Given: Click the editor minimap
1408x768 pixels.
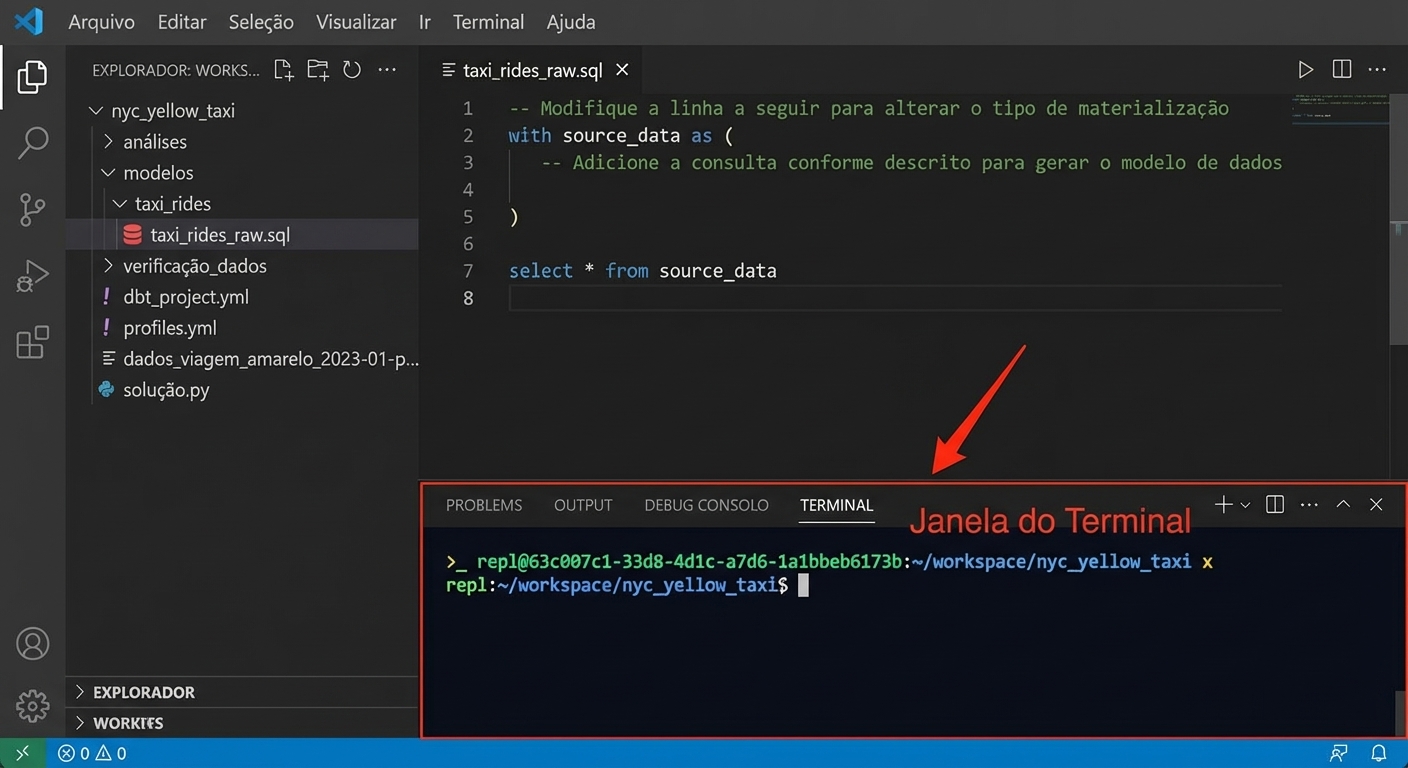Looking at the screenshot, I should click(x=1340, y=110).
